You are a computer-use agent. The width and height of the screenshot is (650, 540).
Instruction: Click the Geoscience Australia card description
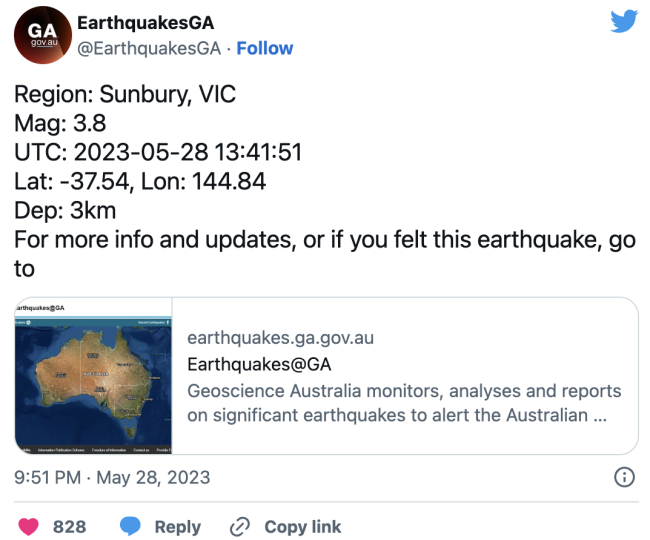pos(404,403)
